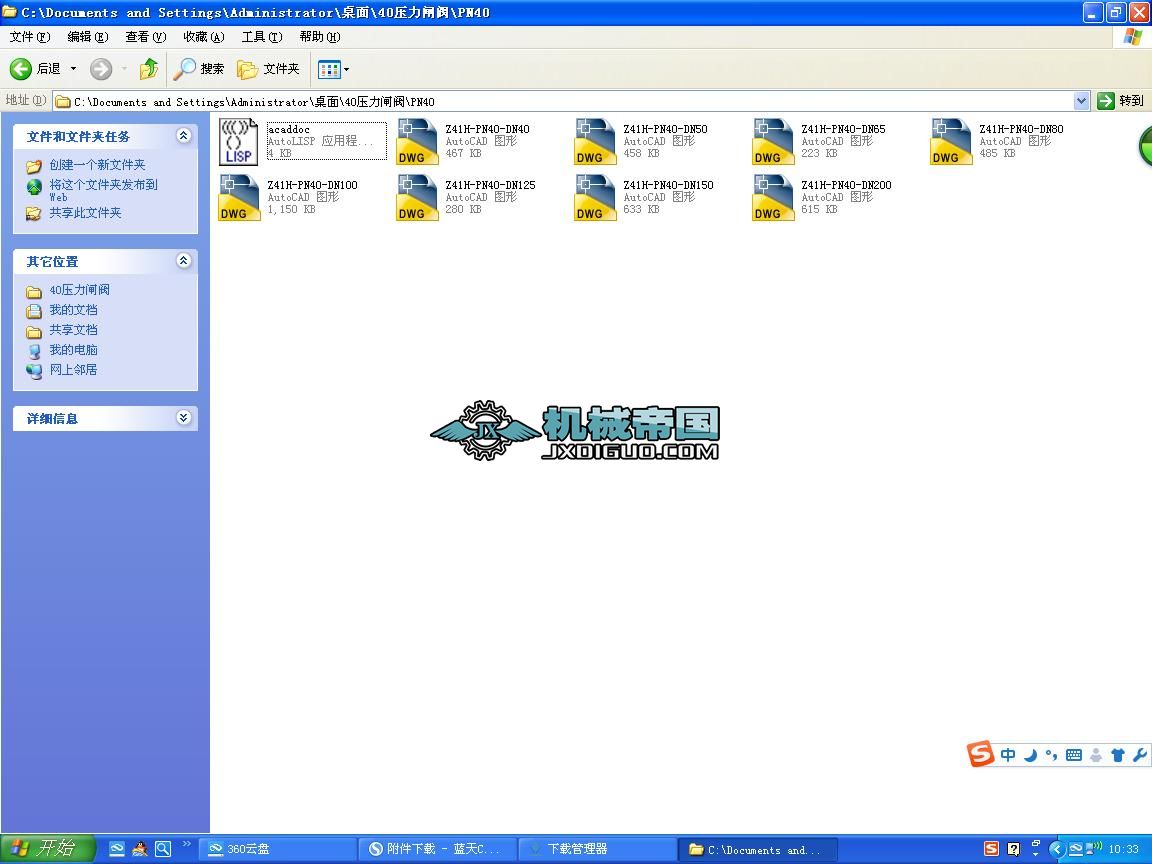The image size is (1152, 864).
Task: Open the 帮助(H) menu
Action: click(320, 37)
